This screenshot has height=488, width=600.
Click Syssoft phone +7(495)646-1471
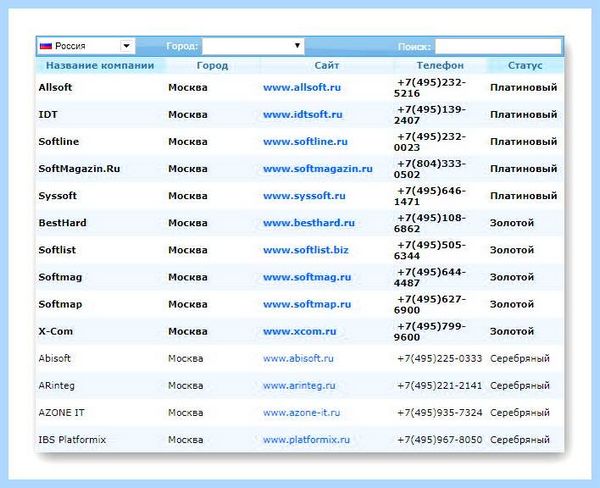click(430, 196)
